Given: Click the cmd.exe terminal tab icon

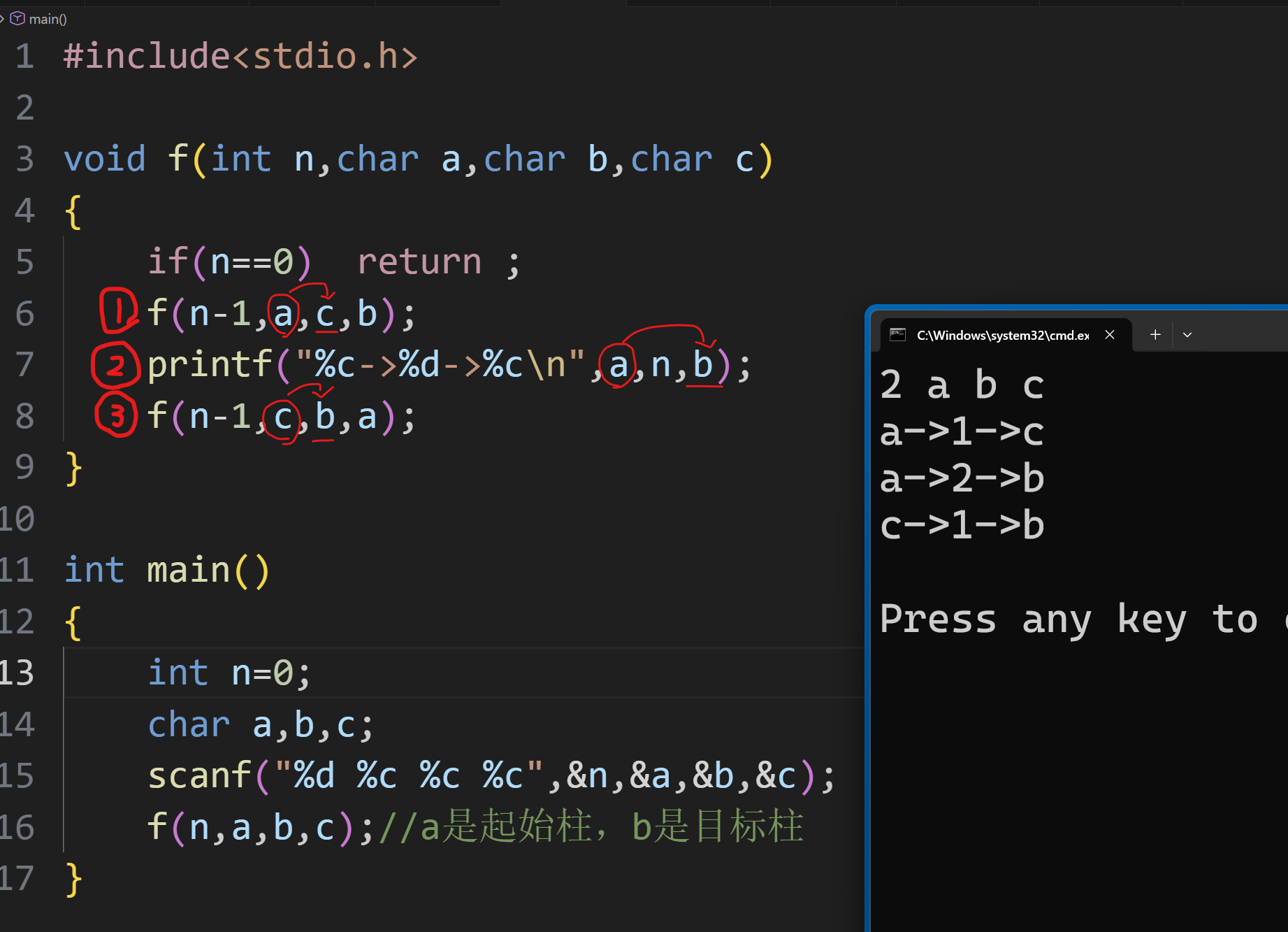Looking at the screenshot, I should click(897, 335).
